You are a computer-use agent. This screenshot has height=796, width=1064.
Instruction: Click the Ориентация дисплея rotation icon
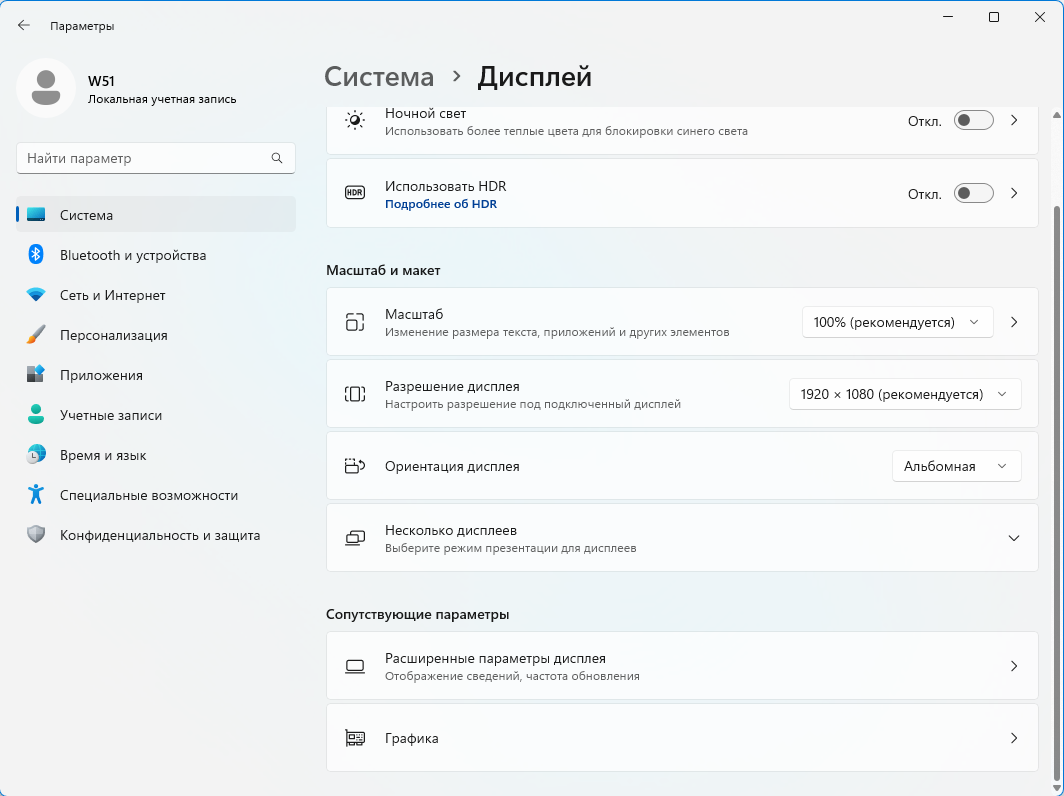pos(355,466)
